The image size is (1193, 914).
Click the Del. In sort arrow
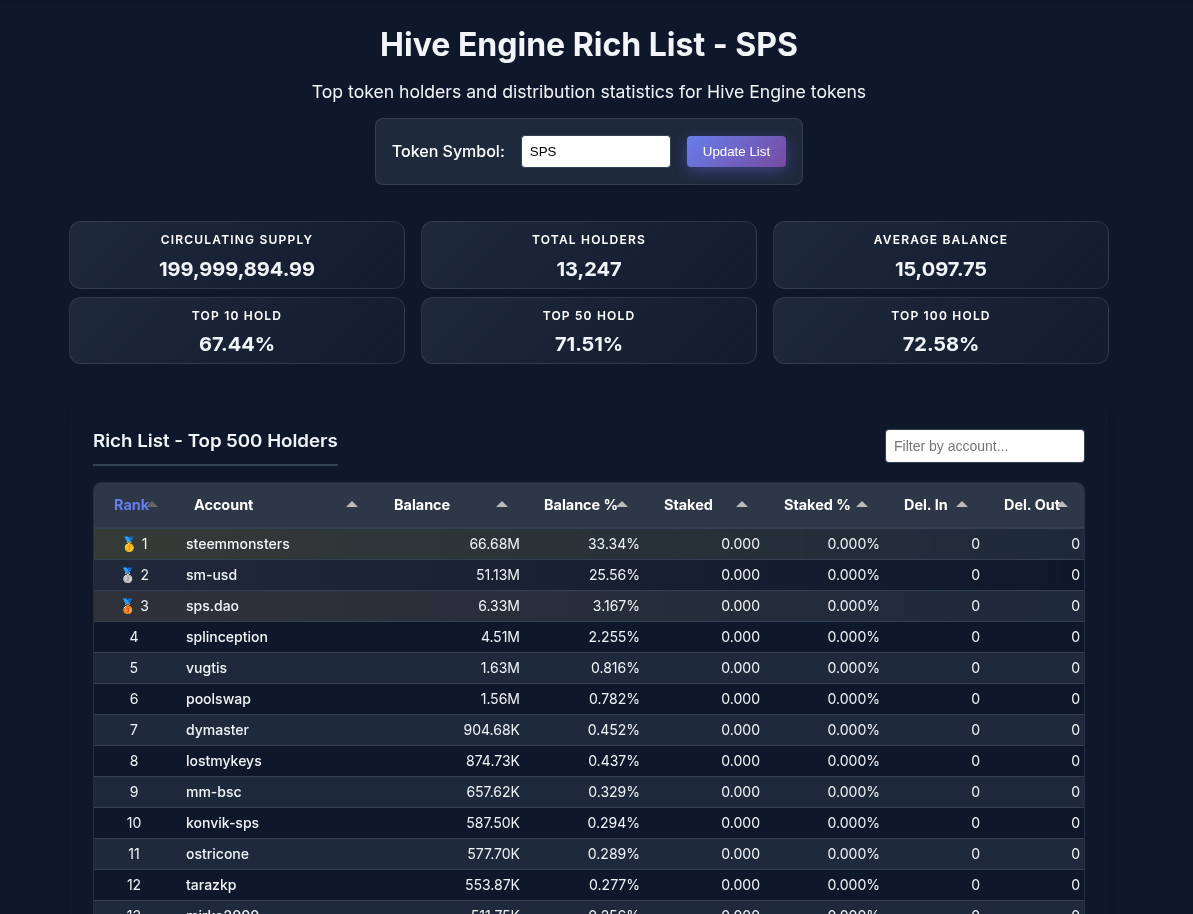pos(962,505)
